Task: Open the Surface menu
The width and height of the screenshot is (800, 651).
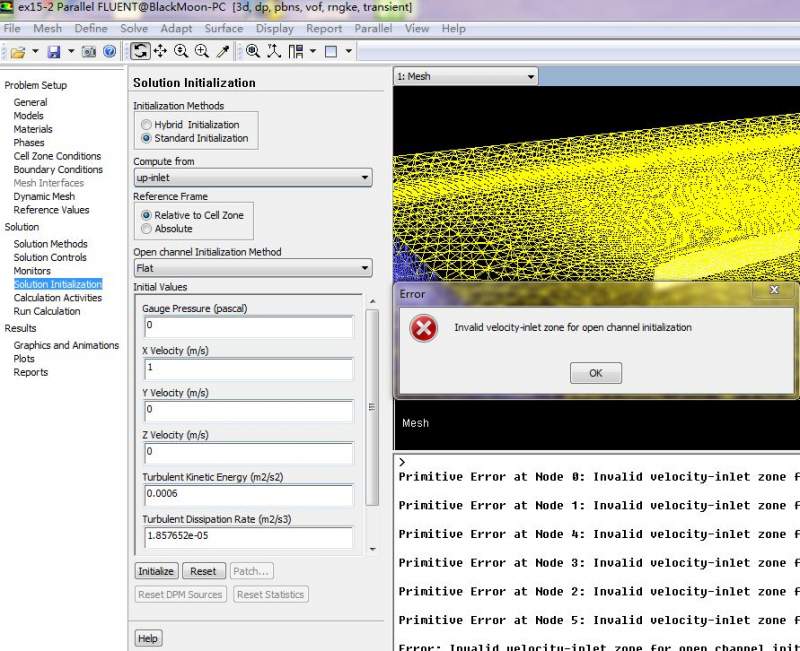Action: 223,29
